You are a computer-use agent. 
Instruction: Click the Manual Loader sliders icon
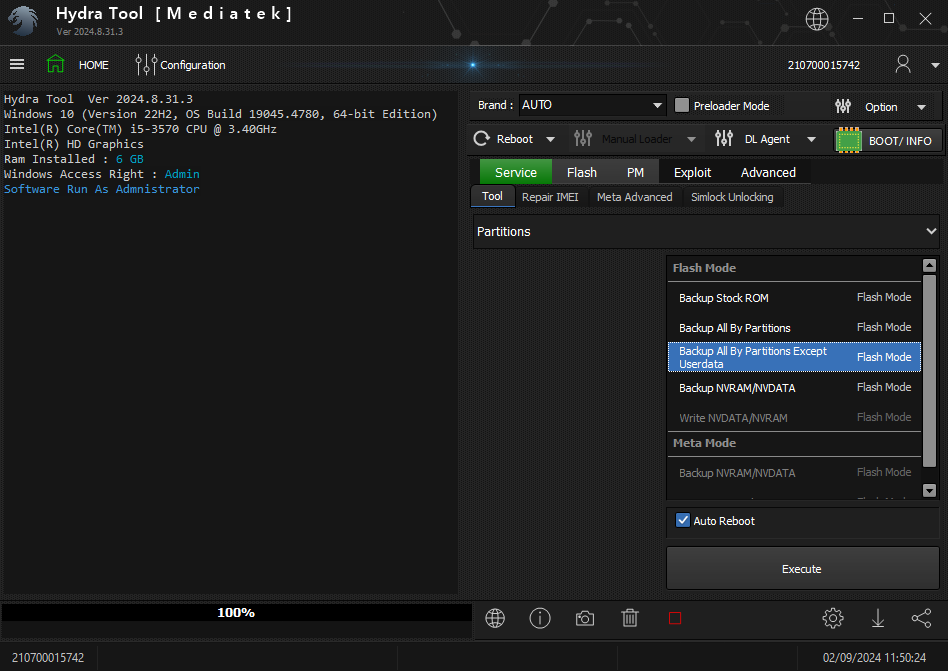pos(583,139)
